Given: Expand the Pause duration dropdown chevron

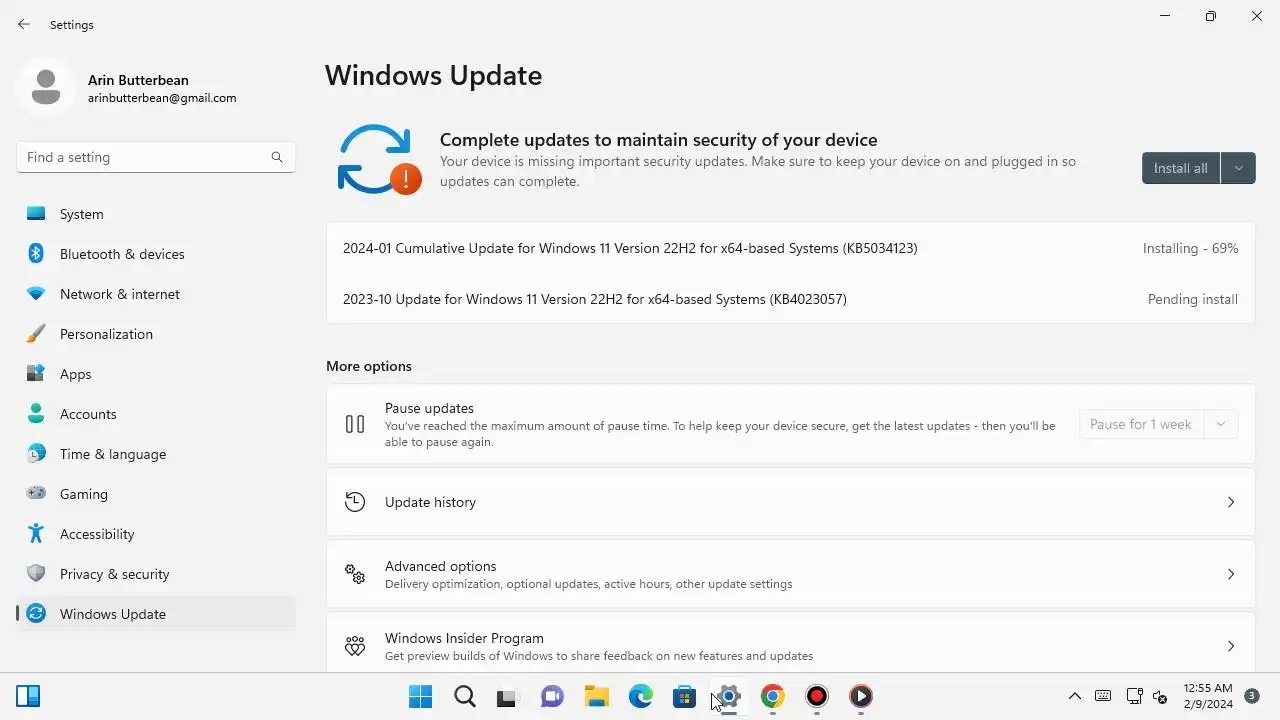Looking at the screenshot, I should coord(1221,424).
